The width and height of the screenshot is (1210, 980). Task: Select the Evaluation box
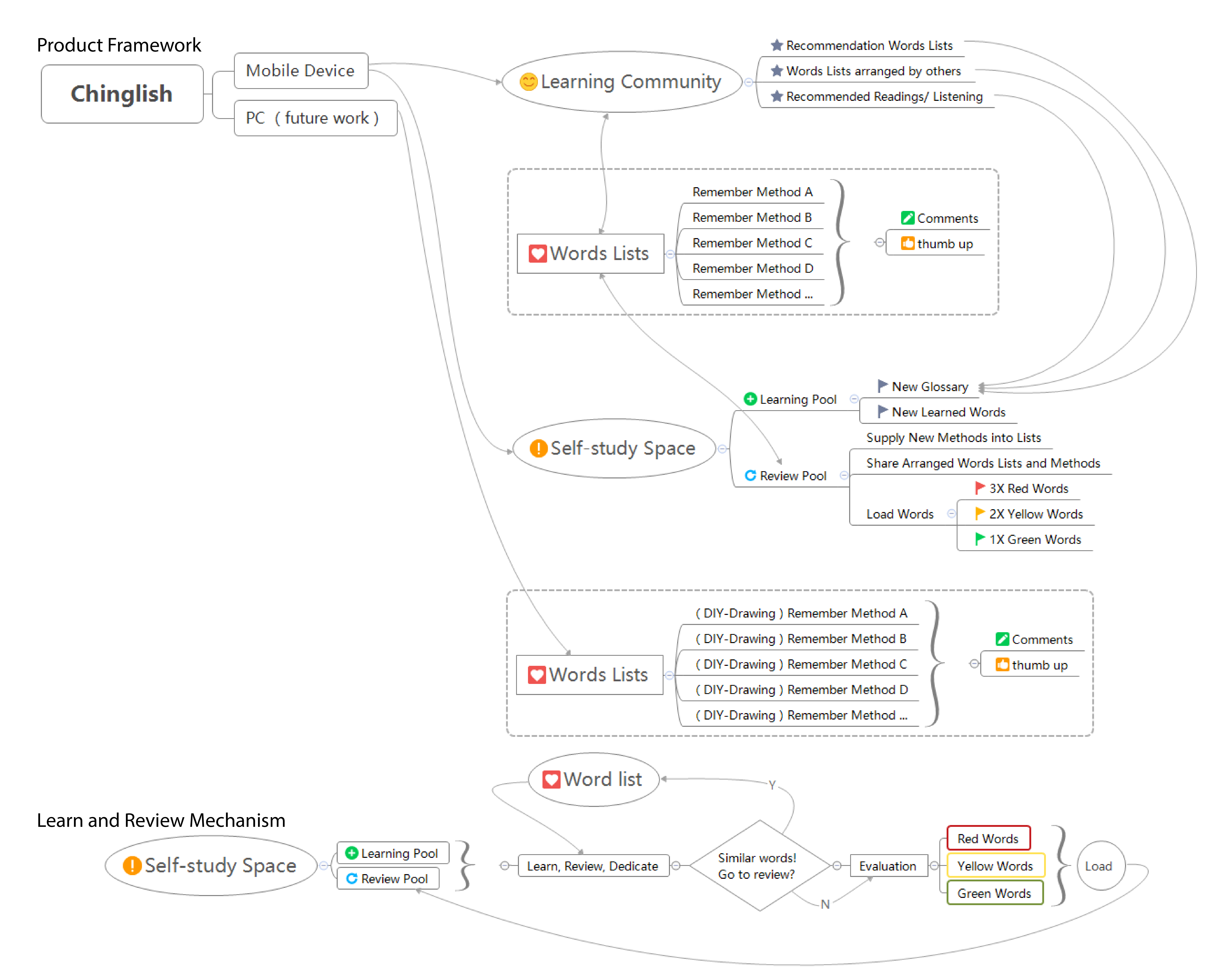[x=889, y=866]
